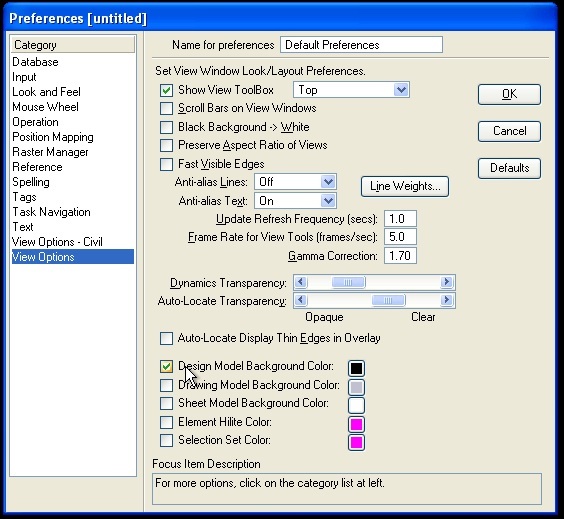This screenshot has height=519, width=564.
Task: Open the Design Model Background color swatch
Action: click(356, 368)
